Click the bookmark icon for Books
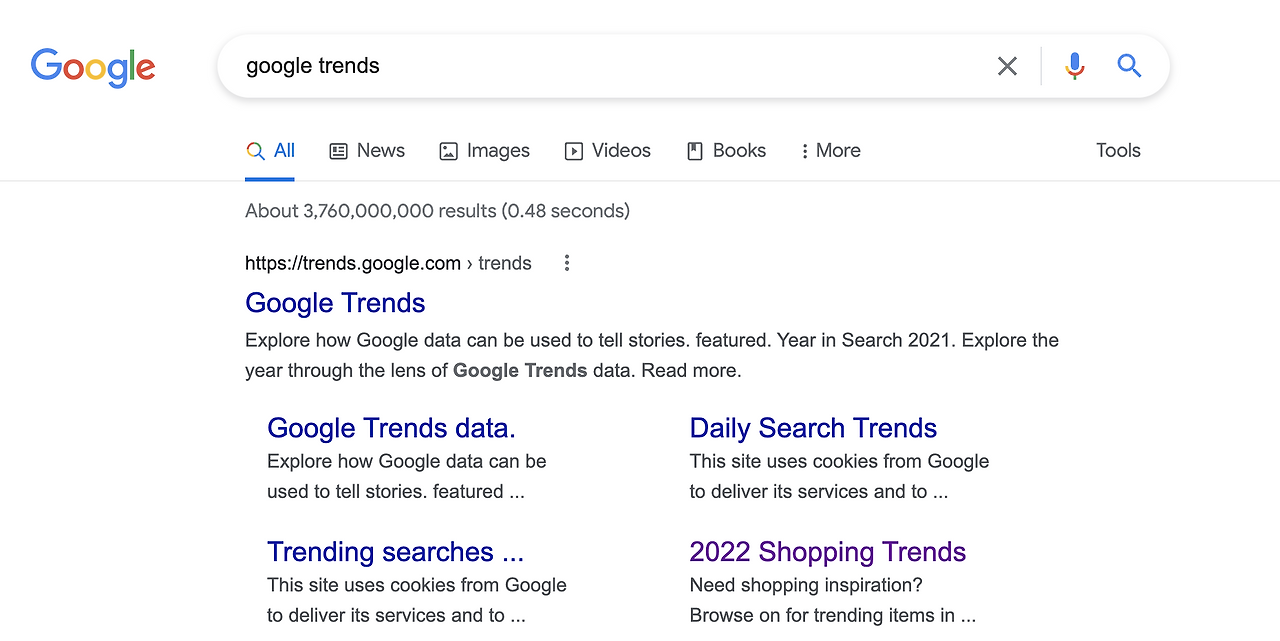Screen dimensions: 1280x641 click(695, 151)
